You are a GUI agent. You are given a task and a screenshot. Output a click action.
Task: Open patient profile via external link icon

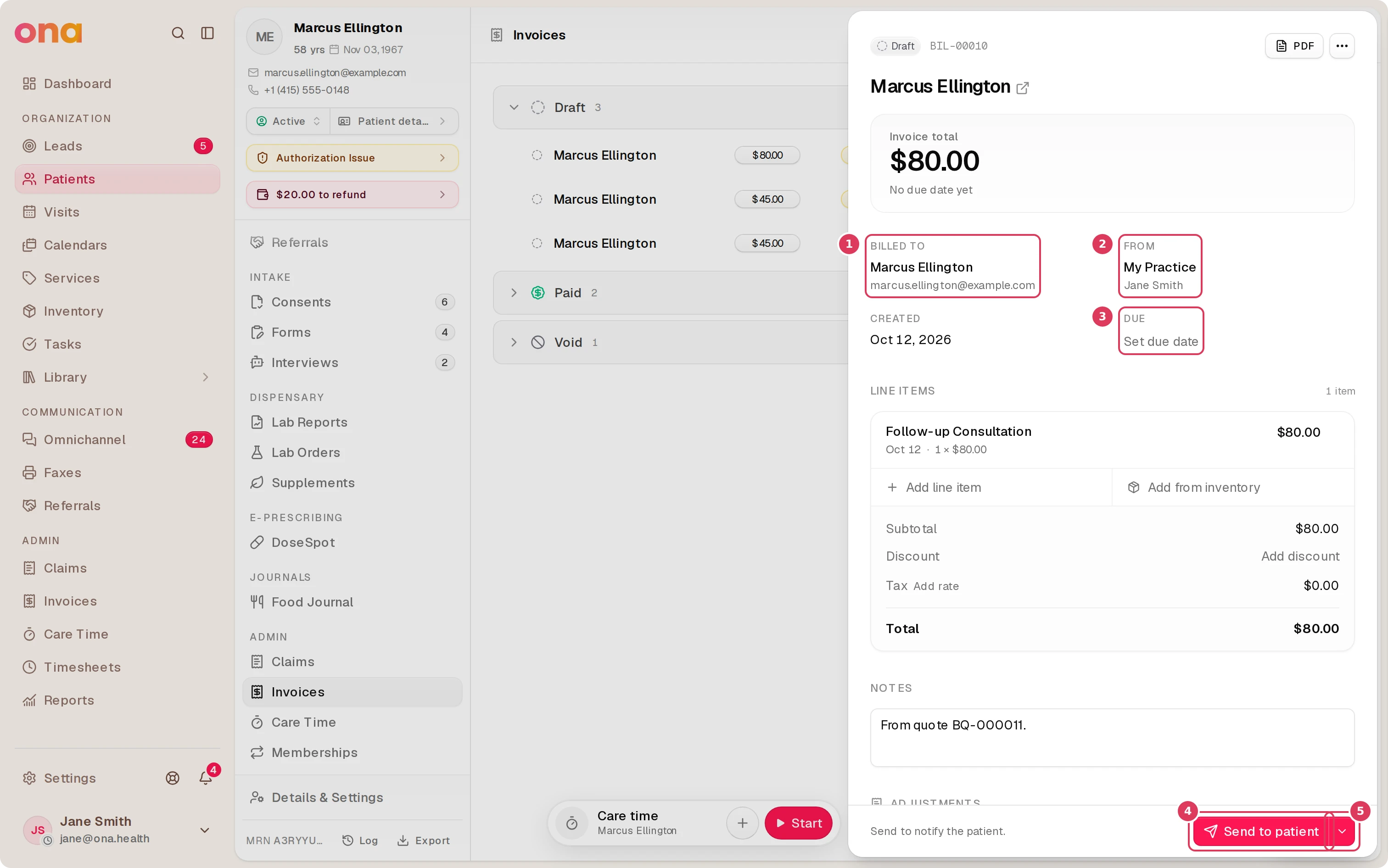click(x=1022, y=88)
